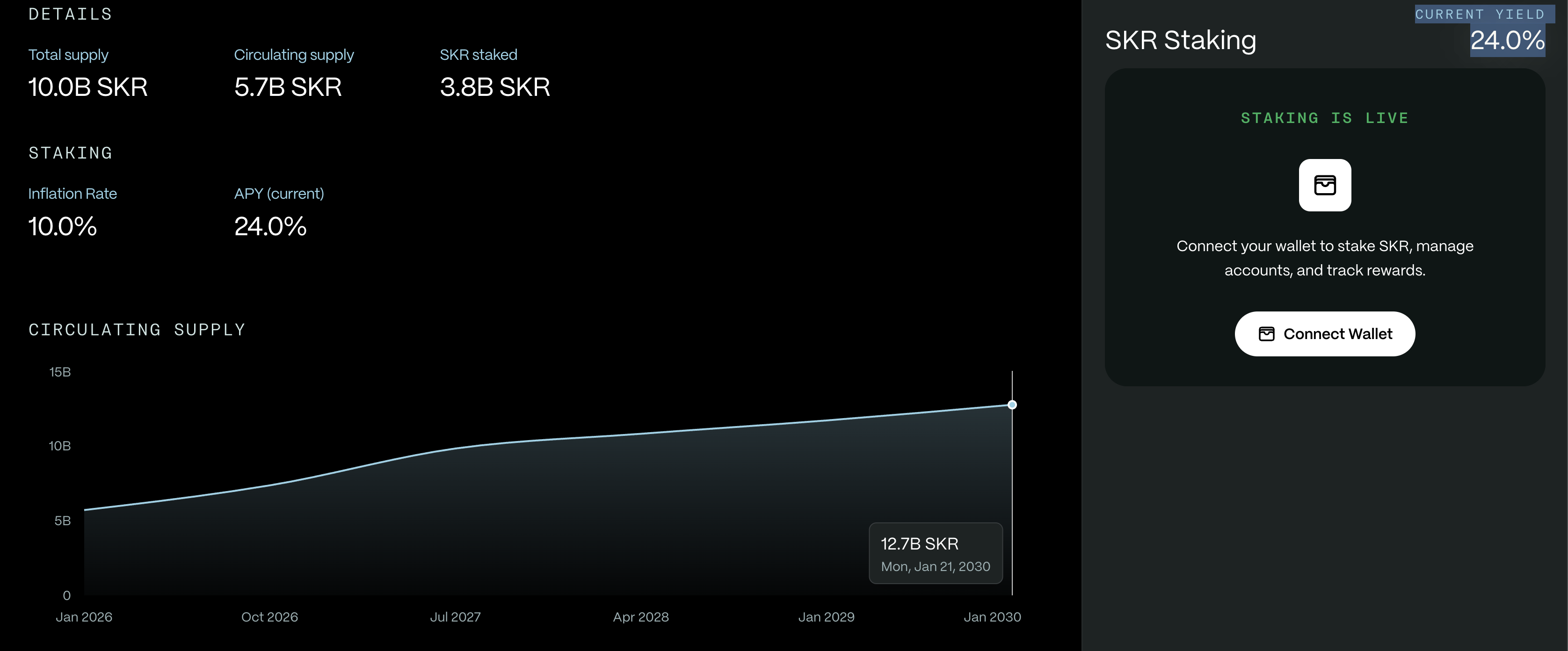Click the Jan 2026 axis label
Image resolution: width=1568 pixels, height=651 pixels.
pyautogui.click(x=84, y=617)
